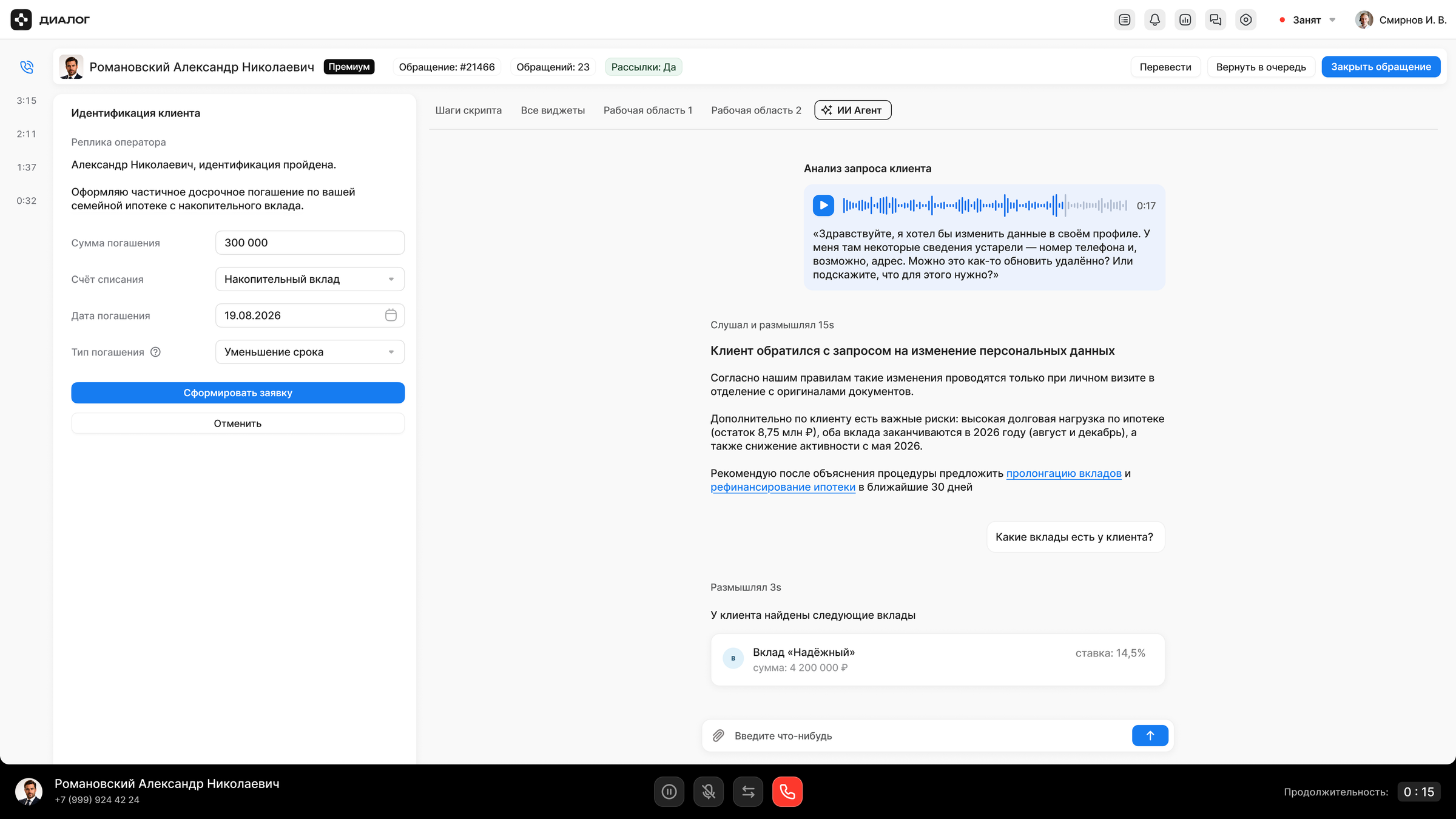The image size is (1456, 819).
Task: Open the пролонгацию вкладов link
Action: [1063, 473]
